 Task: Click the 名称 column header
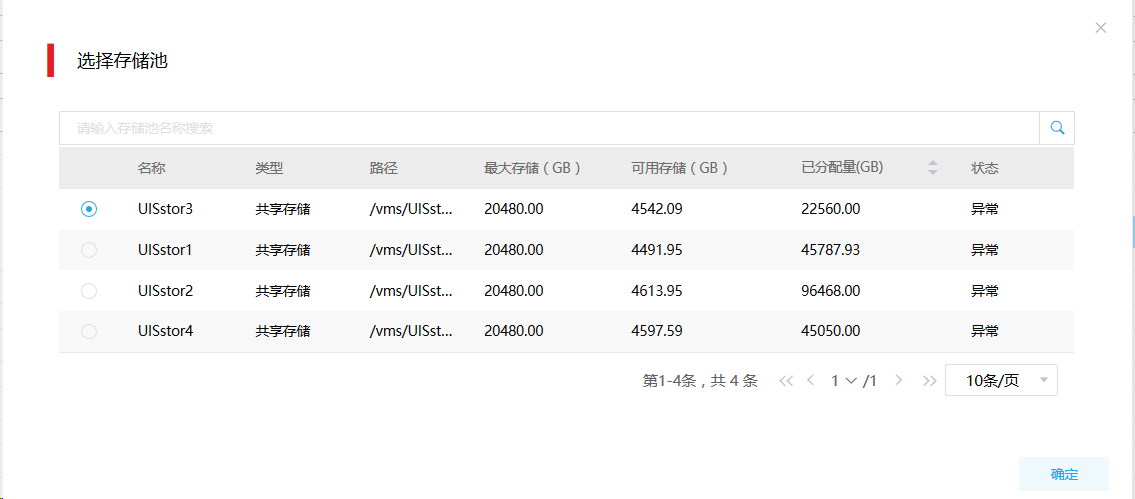152,168
